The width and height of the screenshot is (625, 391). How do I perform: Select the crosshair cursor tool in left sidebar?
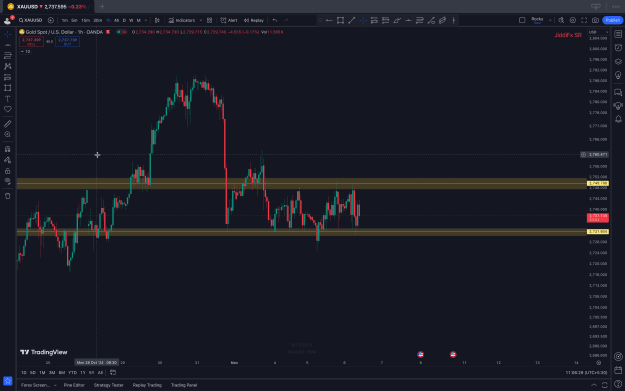(8, 34)
